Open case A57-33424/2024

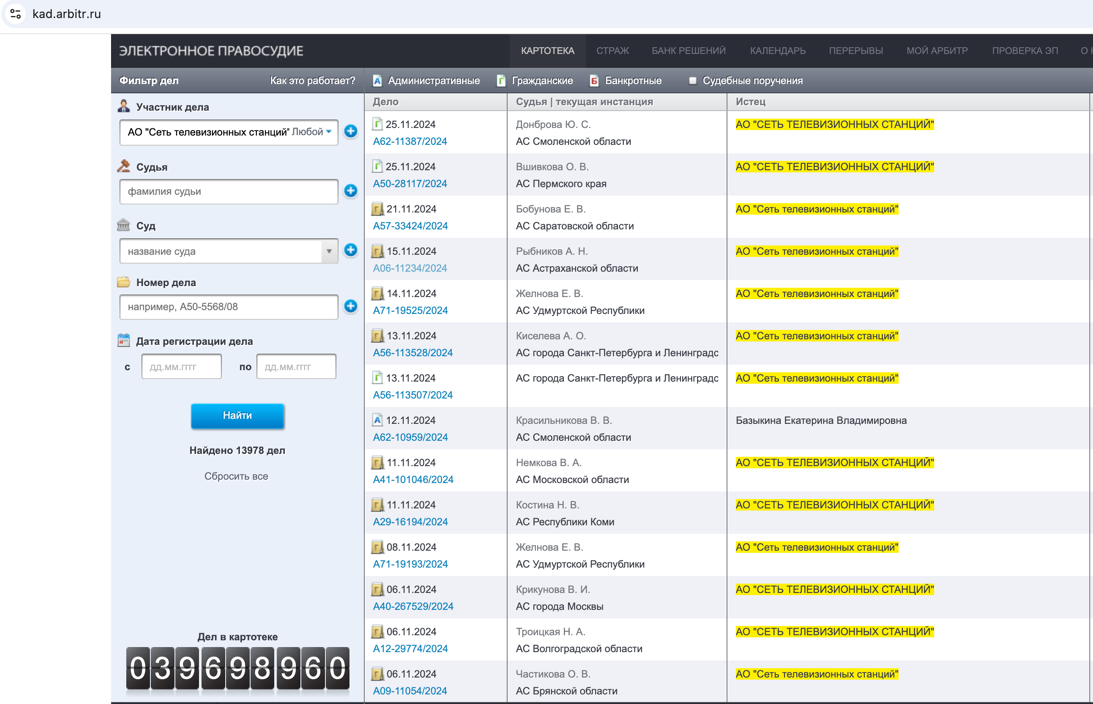coord(410,226)
